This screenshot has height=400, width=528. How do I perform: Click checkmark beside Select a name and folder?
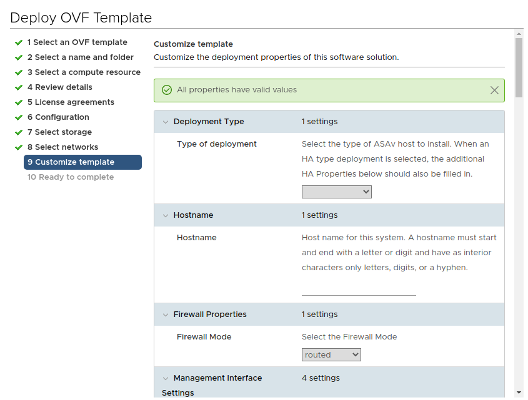click(19, 58)
